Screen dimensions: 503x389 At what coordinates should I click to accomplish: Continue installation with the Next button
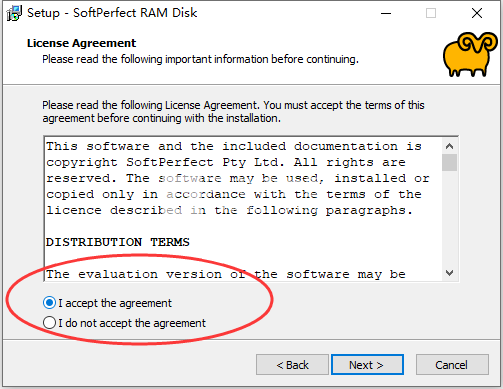[367, 365]
